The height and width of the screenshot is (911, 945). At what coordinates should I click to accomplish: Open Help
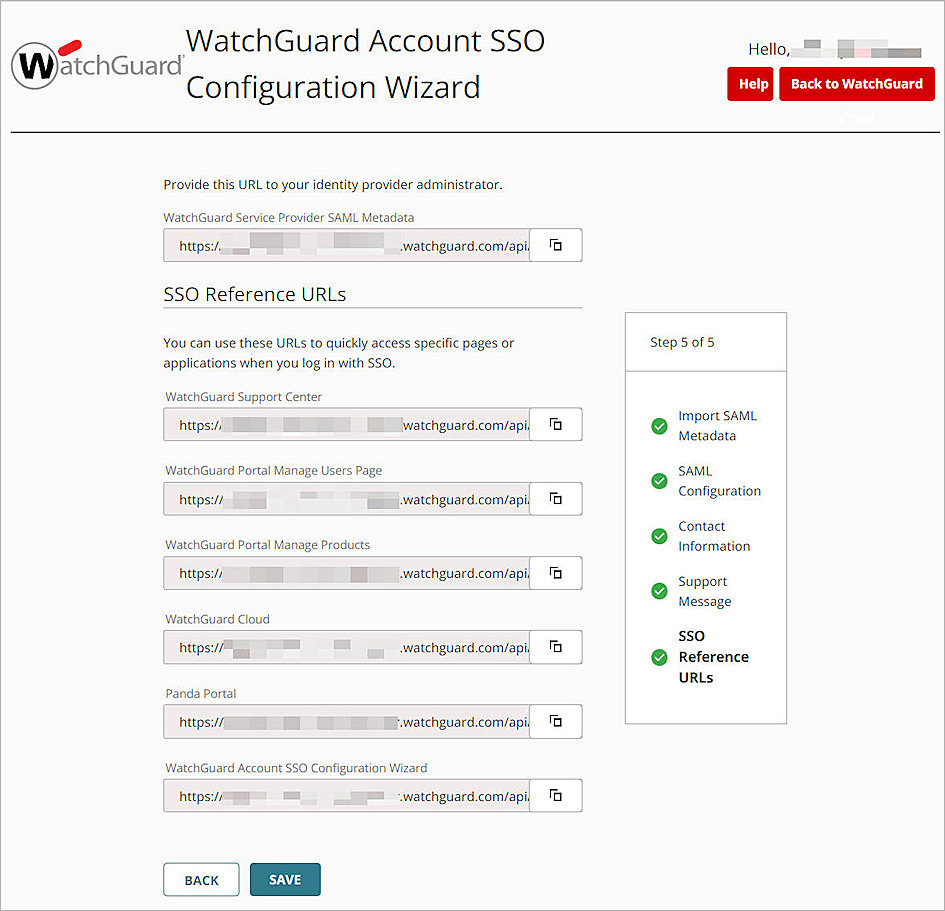point(750,84)
